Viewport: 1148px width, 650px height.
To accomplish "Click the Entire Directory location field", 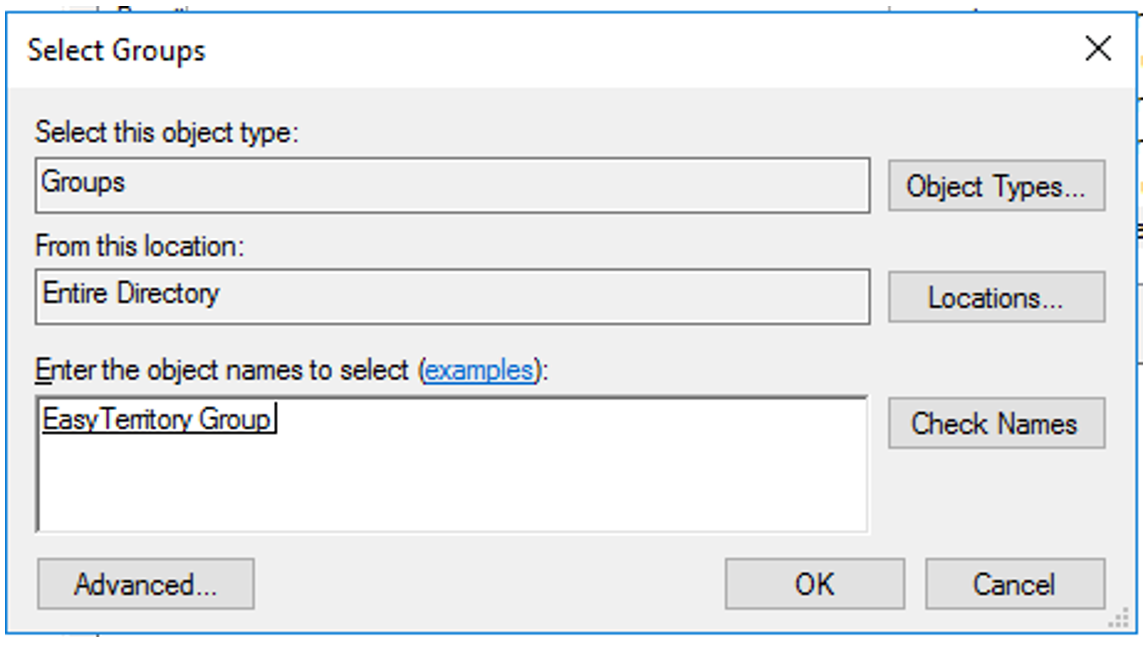I will point(452,296).
